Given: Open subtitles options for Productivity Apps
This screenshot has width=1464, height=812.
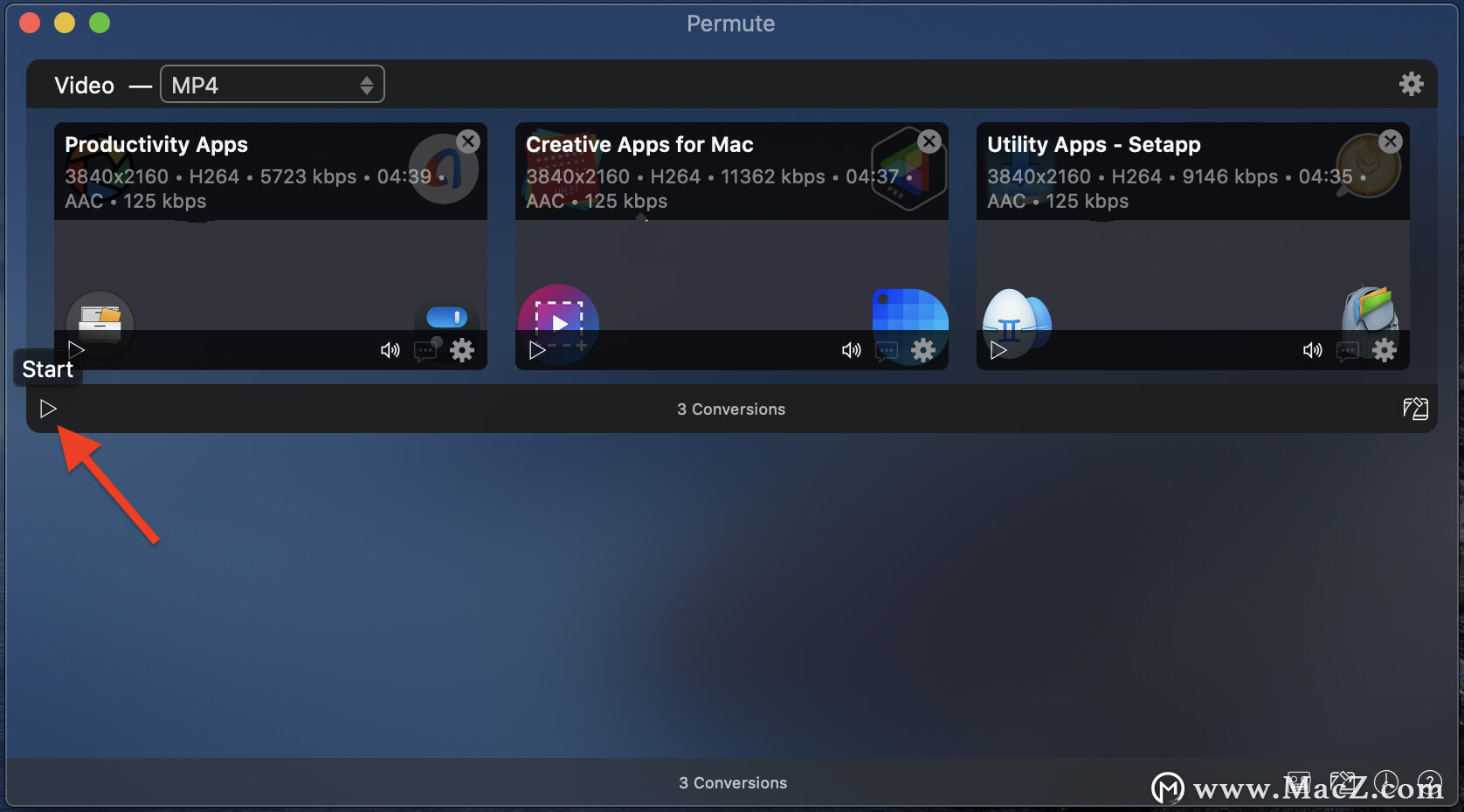Looking at the screenshot, I should 425,351.
